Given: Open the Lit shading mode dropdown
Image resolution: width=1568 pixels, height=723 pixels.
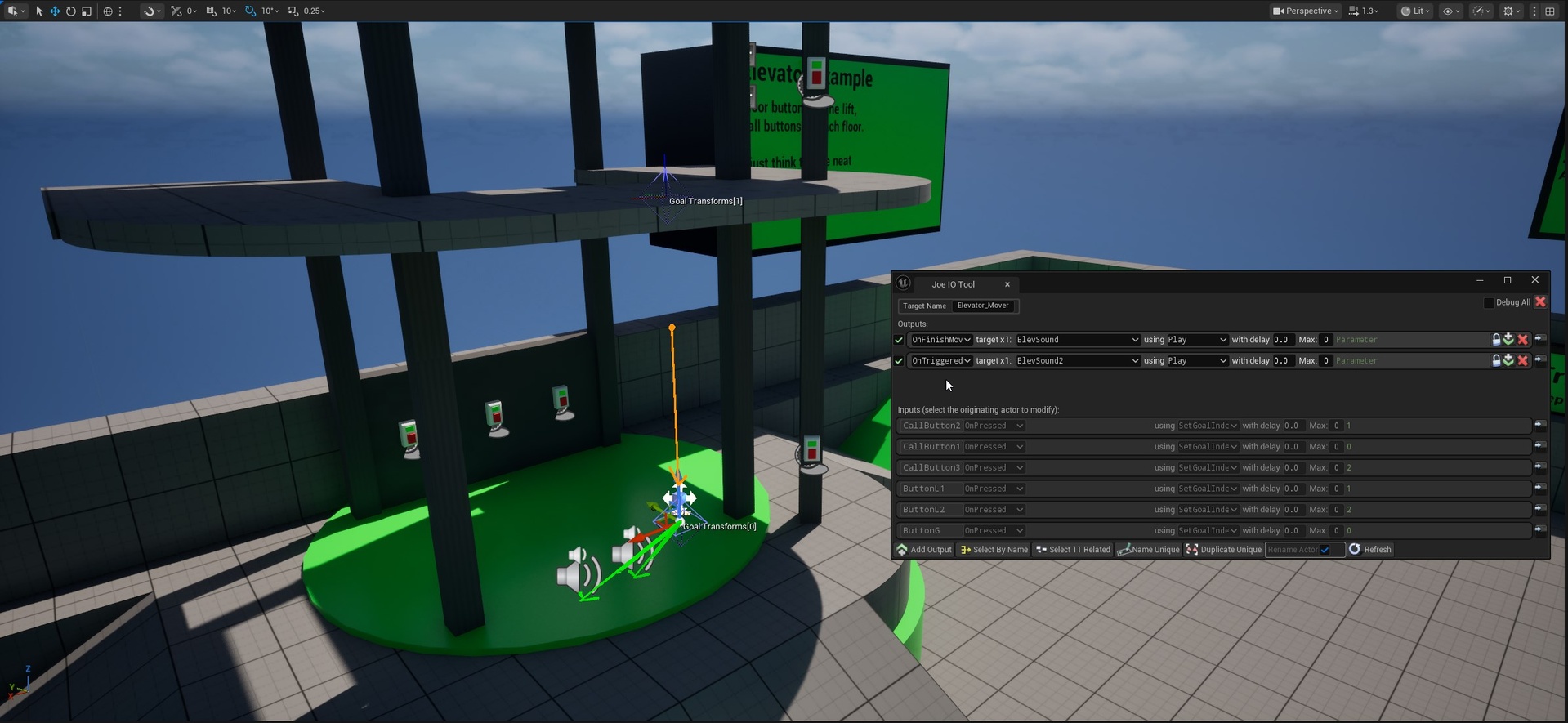Looking at the screenshot, I should (1416, 11).
